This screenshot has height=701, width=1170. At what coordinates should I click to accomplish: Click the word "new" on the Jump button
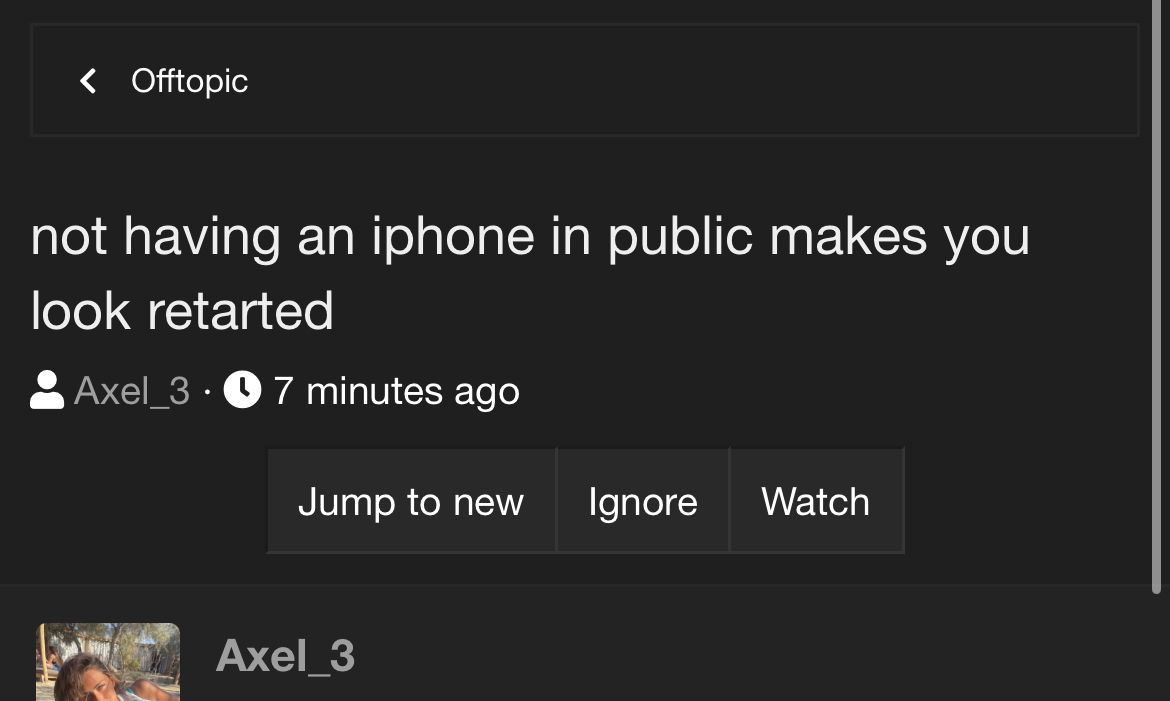pyautogui.click(x=488, y=501)
